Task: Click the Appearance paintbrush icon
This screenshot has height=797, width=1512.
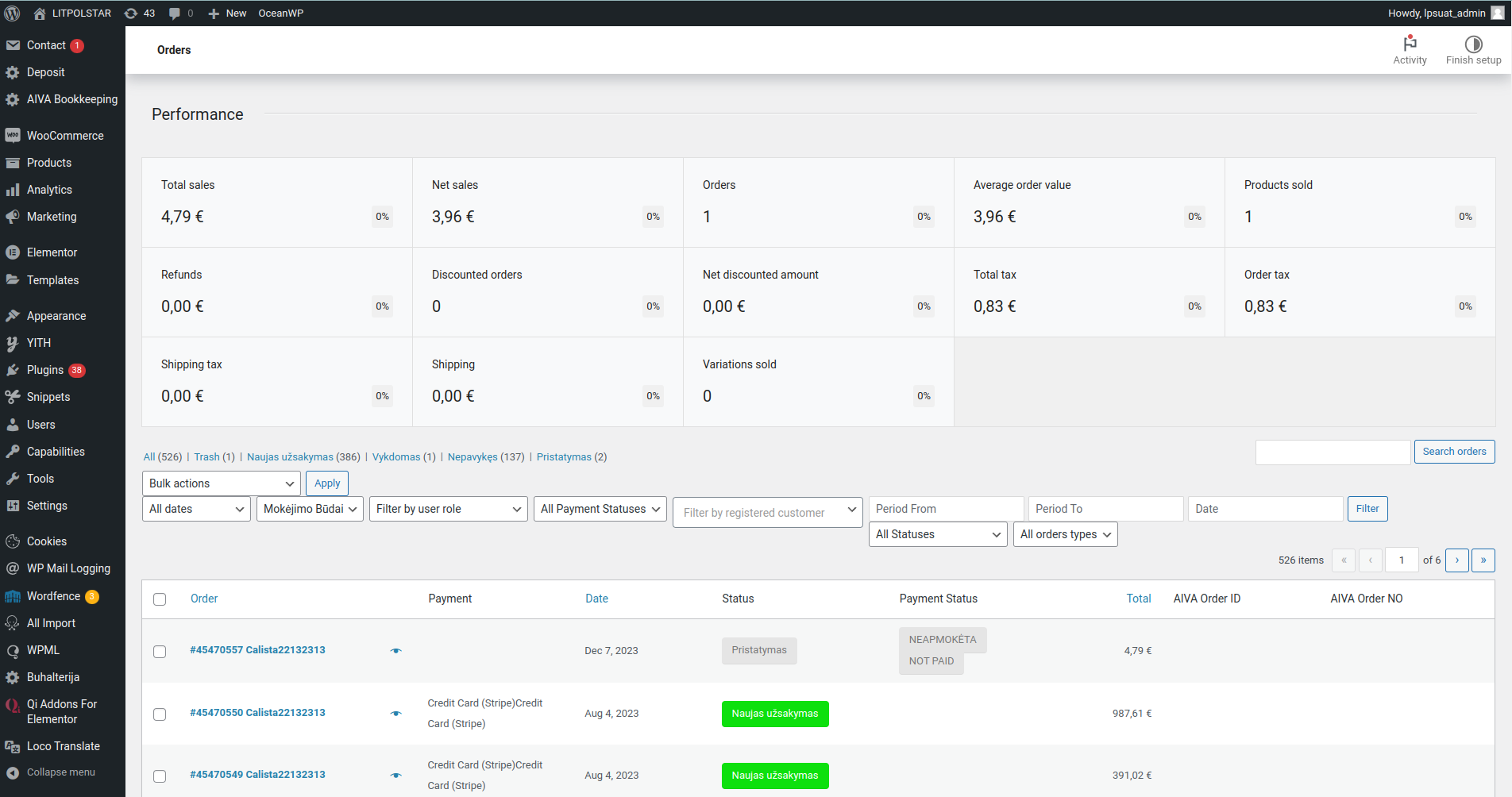Action: (x=13, y=316)
